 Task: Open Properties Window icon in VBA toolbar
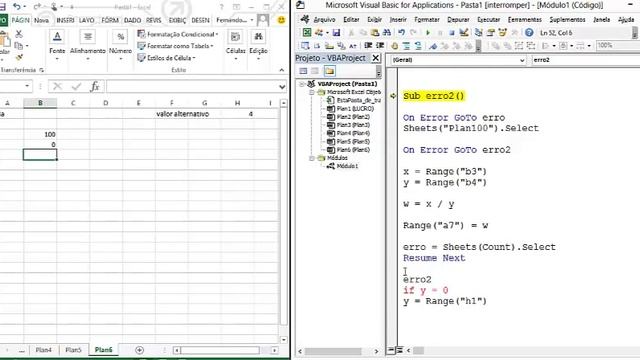pos(491,33)
